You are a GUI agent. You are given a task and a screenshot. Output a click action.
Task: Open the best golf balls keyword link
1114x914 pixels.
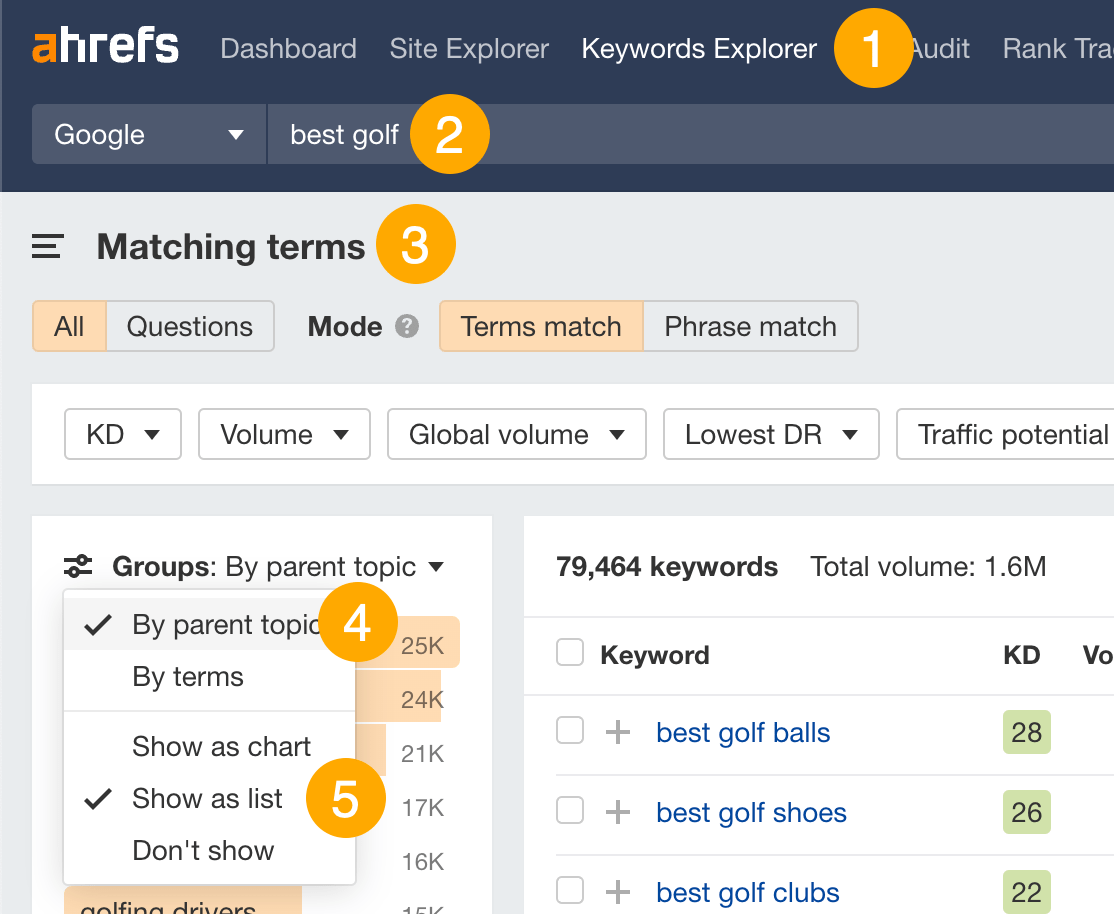(743, 732)
